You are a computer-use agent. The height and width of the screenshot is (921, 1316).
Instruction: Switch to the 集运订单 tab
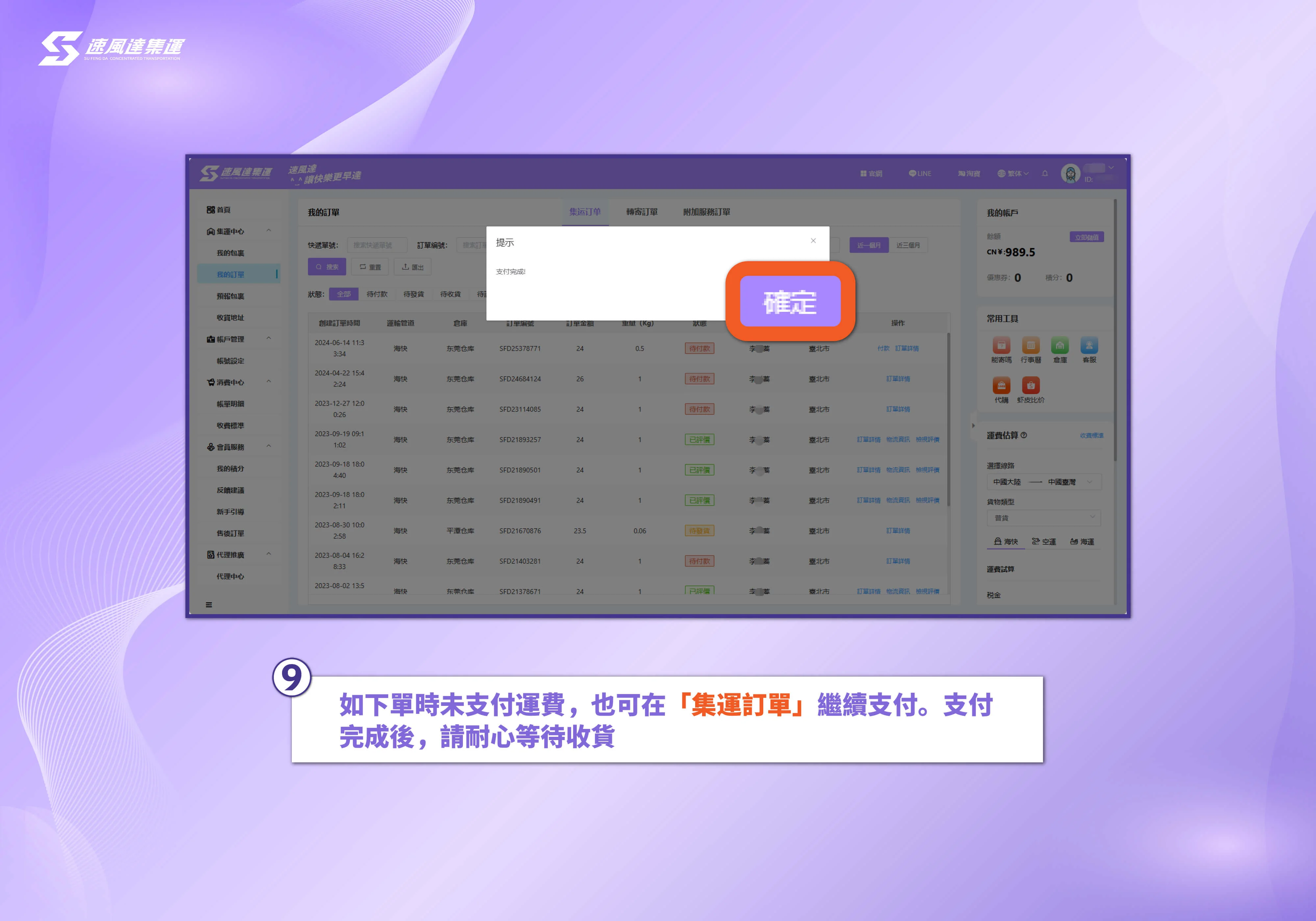click(x=585, y=212)
